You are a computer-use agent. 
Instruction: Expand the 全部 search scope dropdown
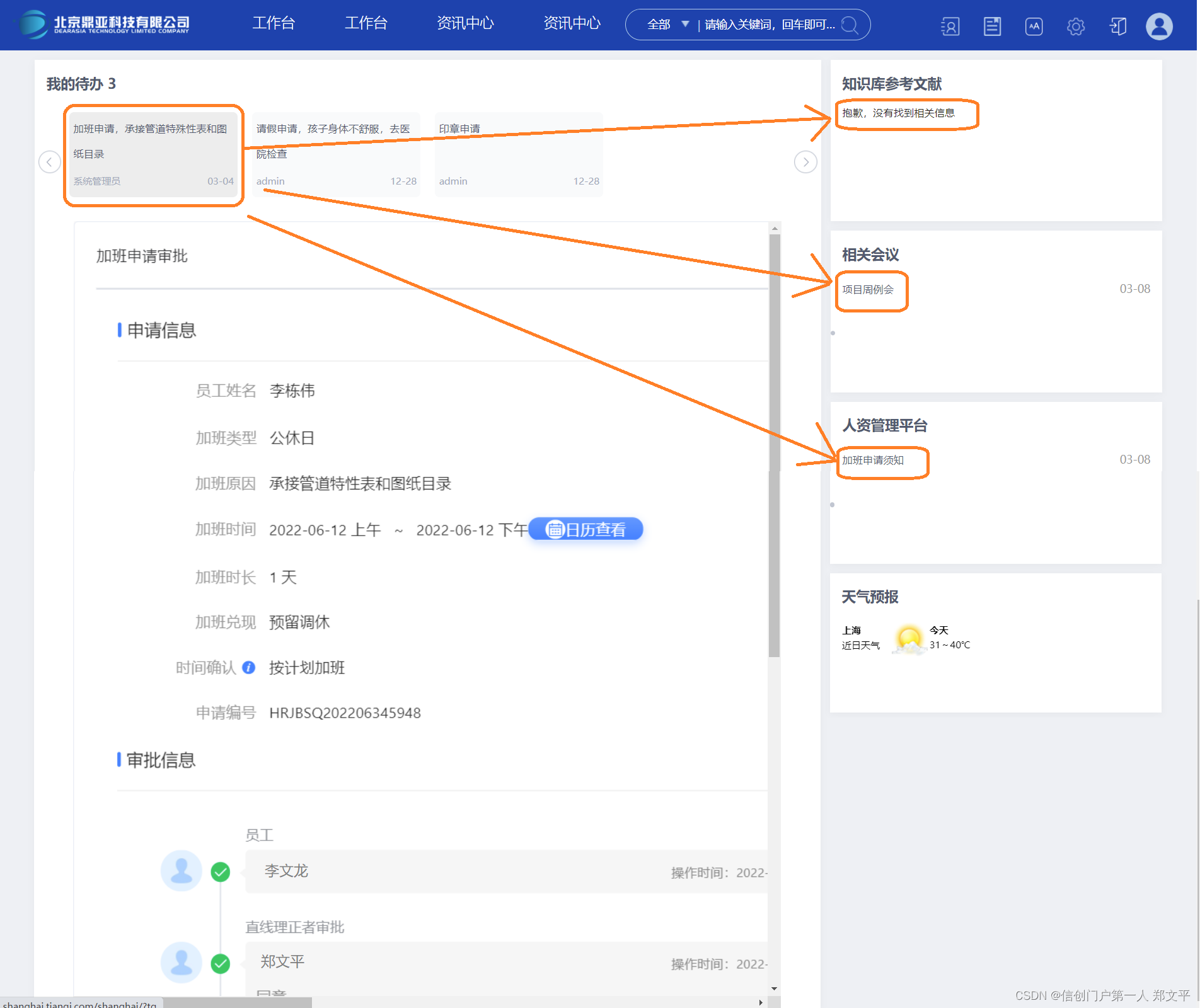(668, 25)
